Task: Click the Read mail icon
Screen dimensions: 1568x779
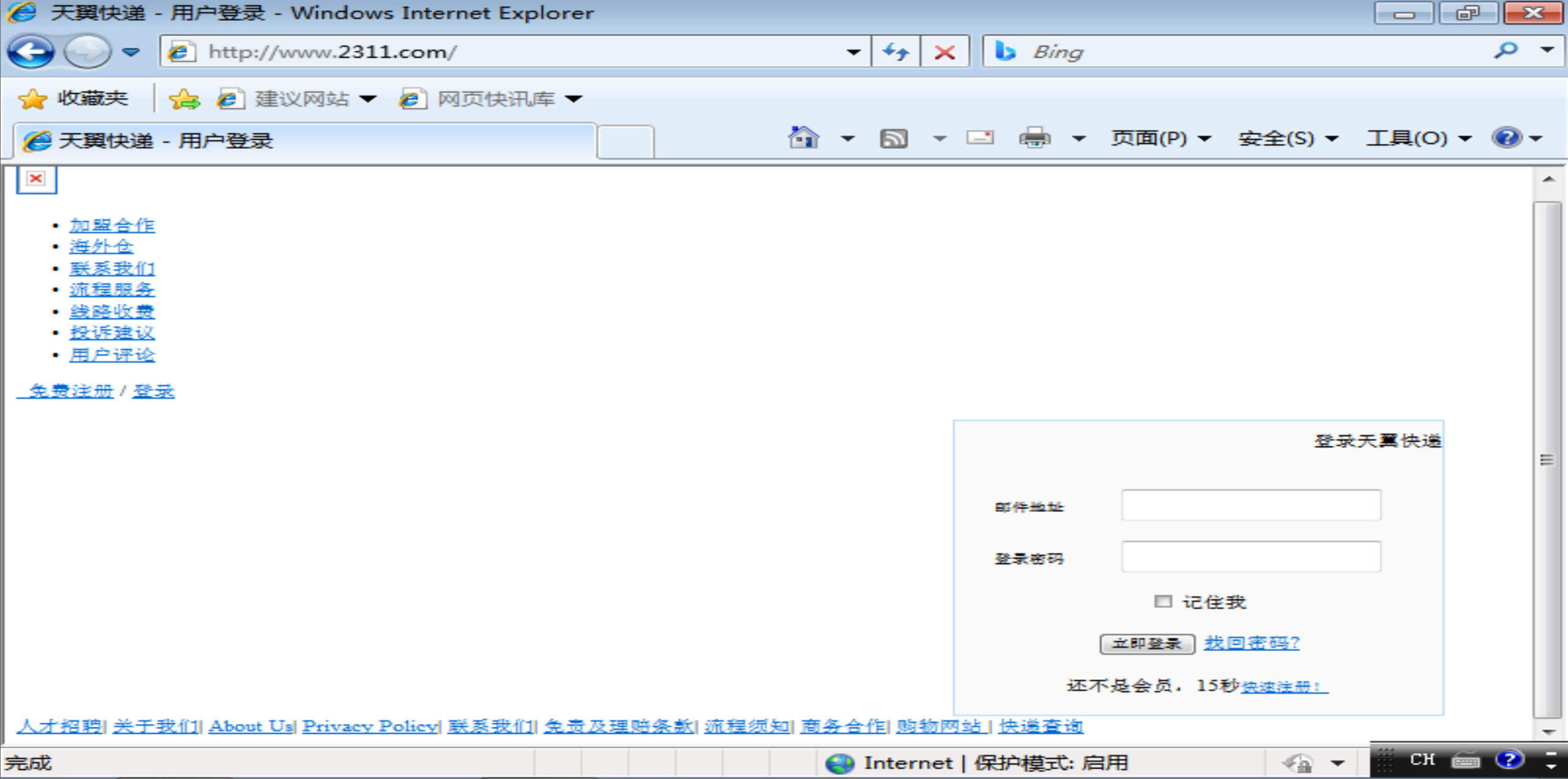Action: tap(980, 138)
